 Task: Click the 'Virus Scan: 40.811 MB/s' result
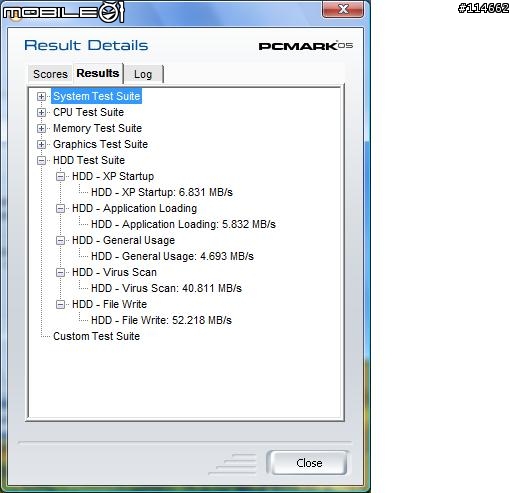(x=166, y=288)
